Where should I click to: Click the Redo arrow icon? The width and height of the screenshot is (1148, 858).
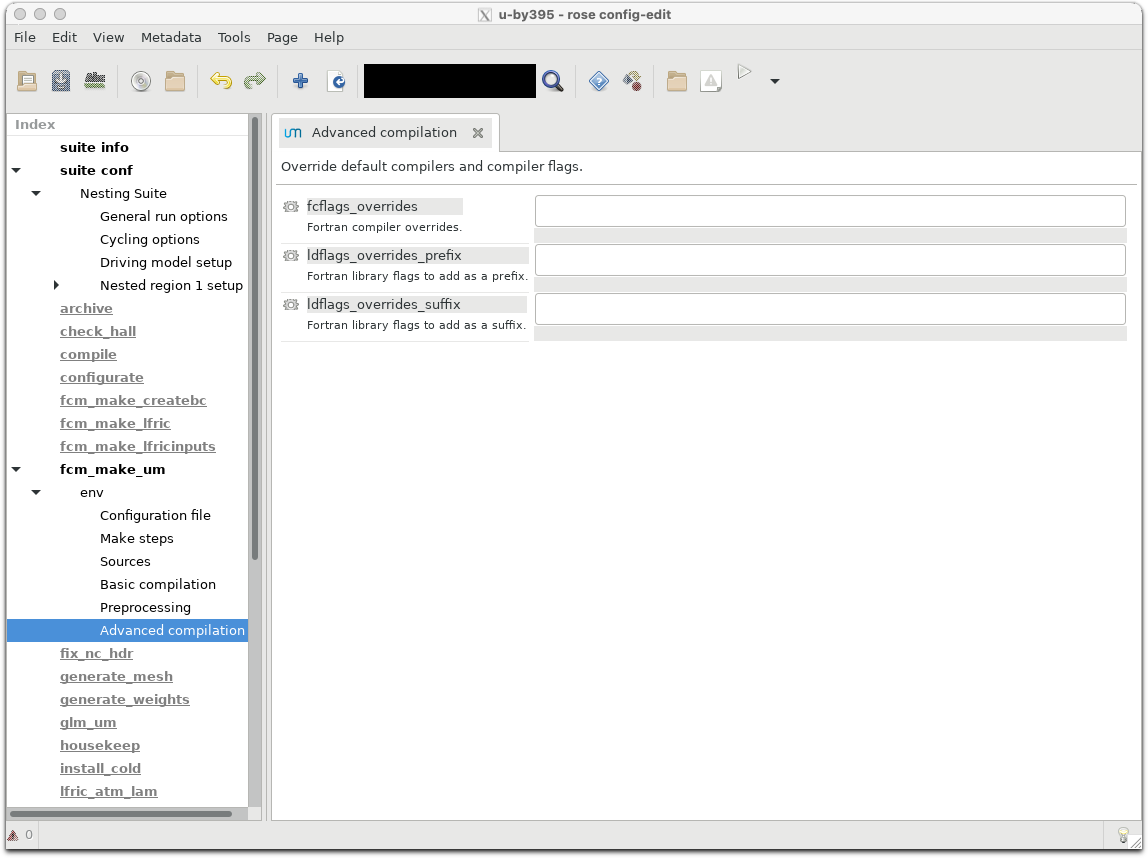255,81
